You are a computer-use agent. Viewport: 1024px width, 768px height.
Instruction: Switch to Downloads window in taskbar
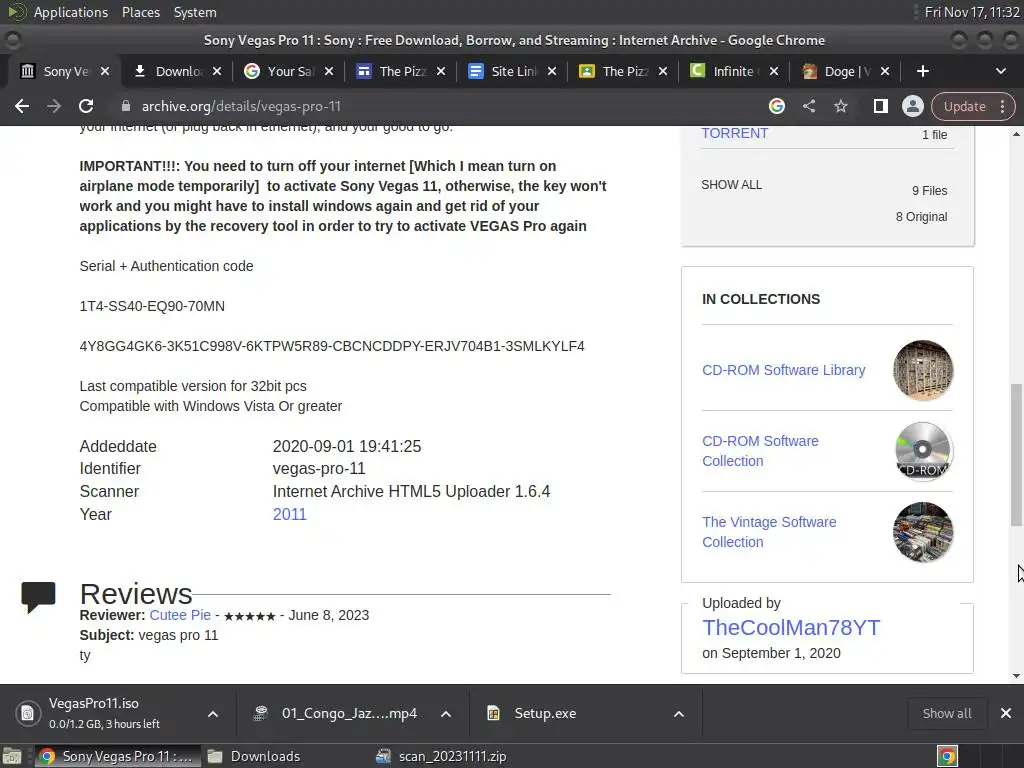coord(253,756)
